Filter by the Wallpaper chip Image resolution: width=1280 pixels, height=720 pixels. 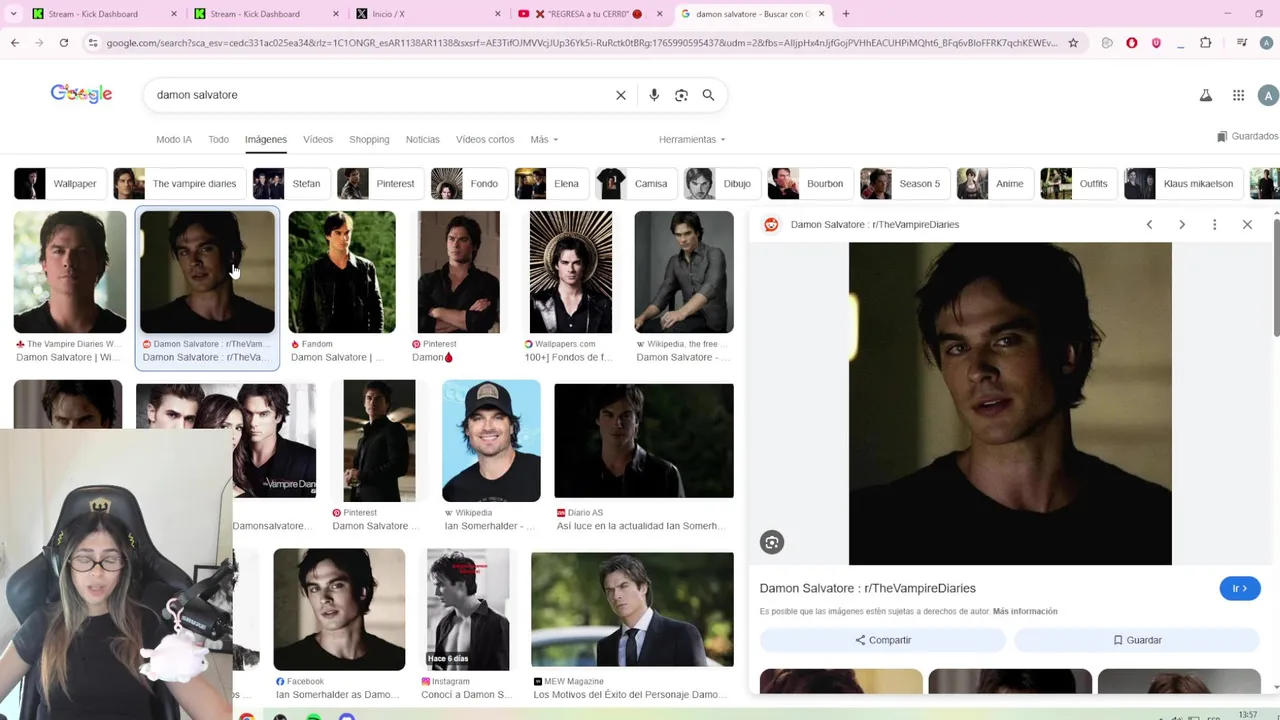coord(59,184)
